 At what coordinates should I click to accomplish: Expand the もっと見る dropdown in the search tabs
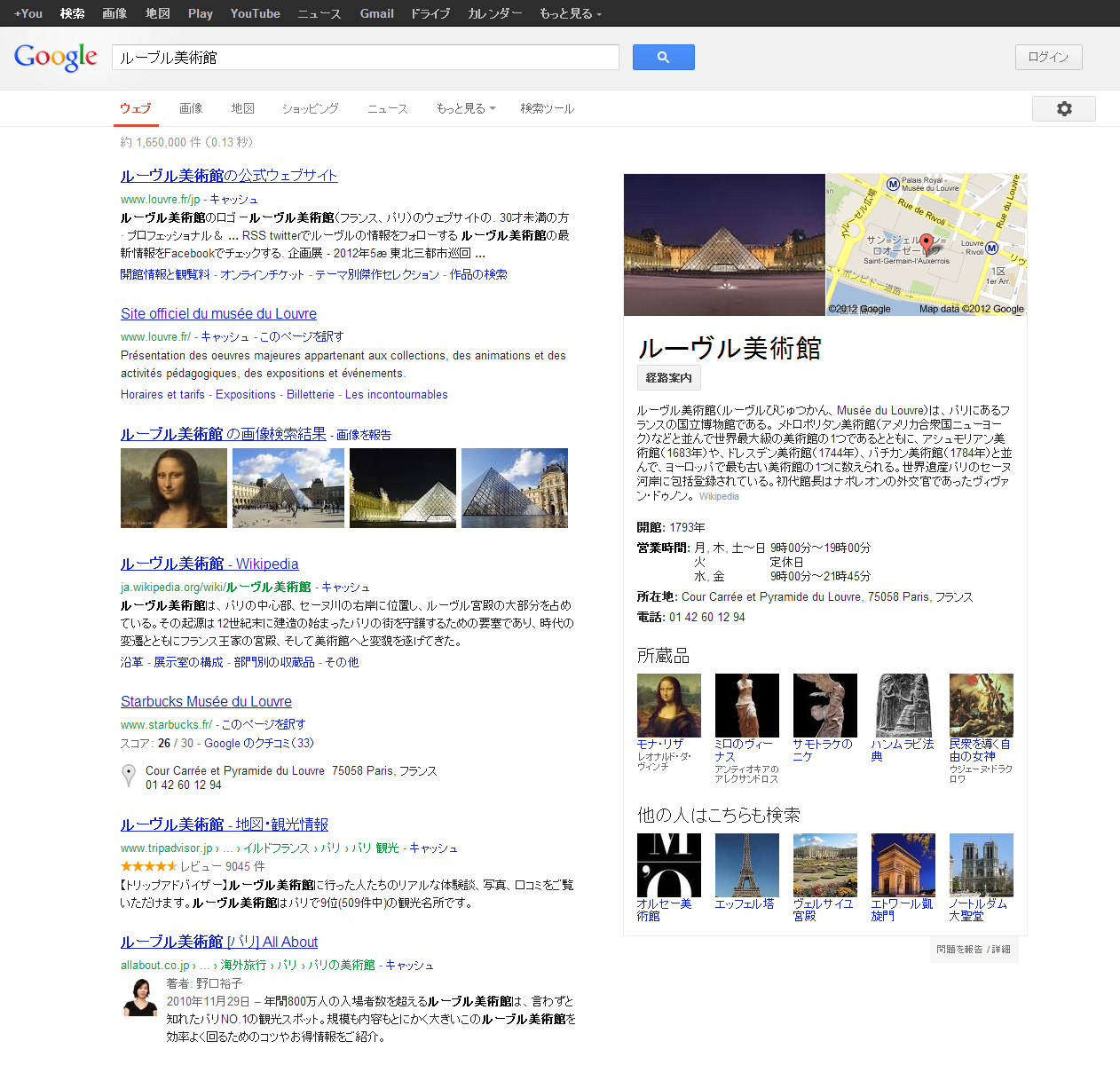[x=465, y=108]
